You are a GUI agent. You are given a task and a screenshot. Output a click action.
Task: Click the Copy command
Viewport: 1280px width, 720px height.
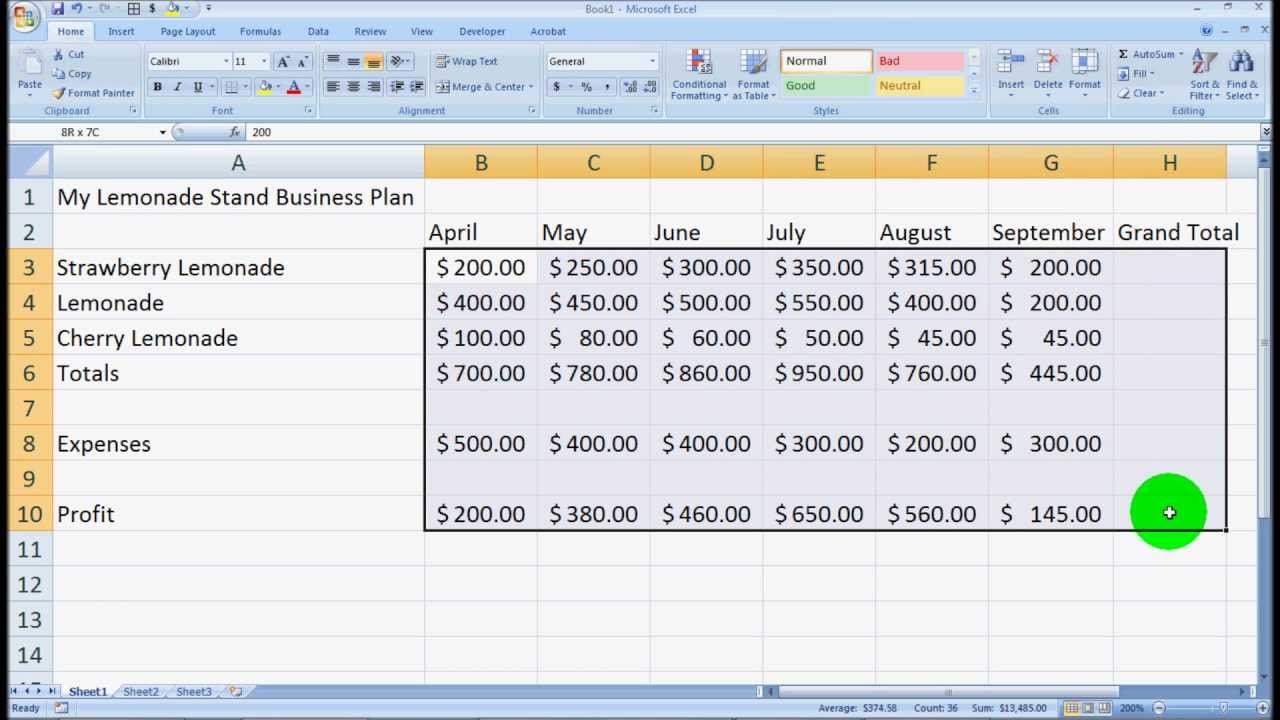pos(72,74)
